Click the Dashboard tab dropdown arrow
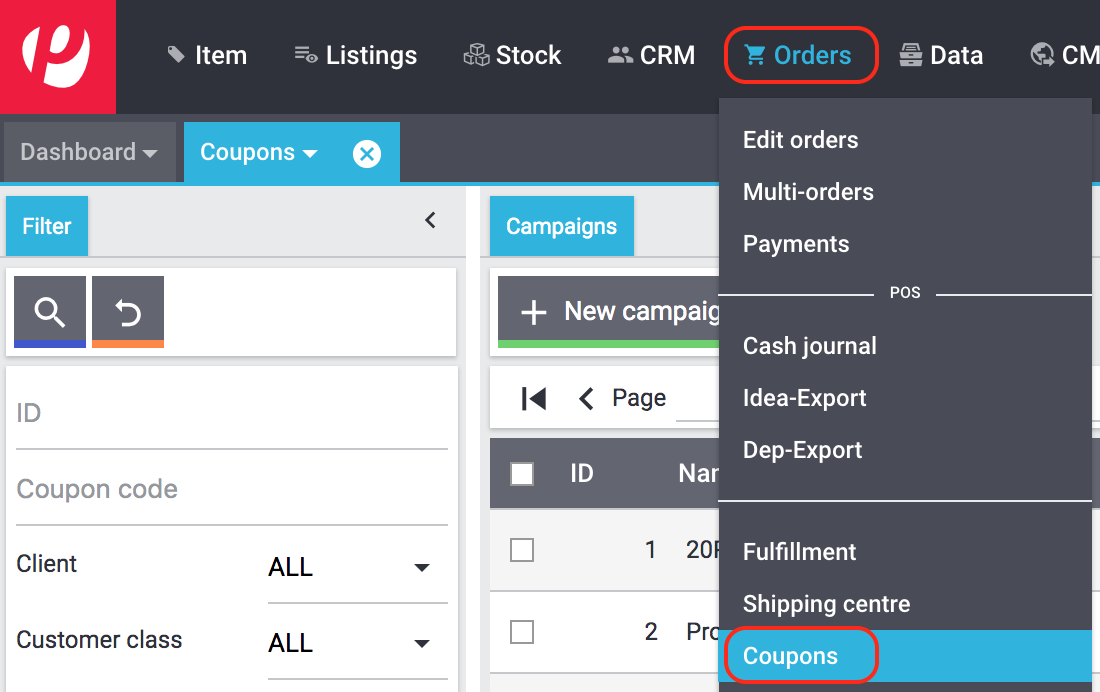The image size is (1100, 692). [x=149, y=154]
